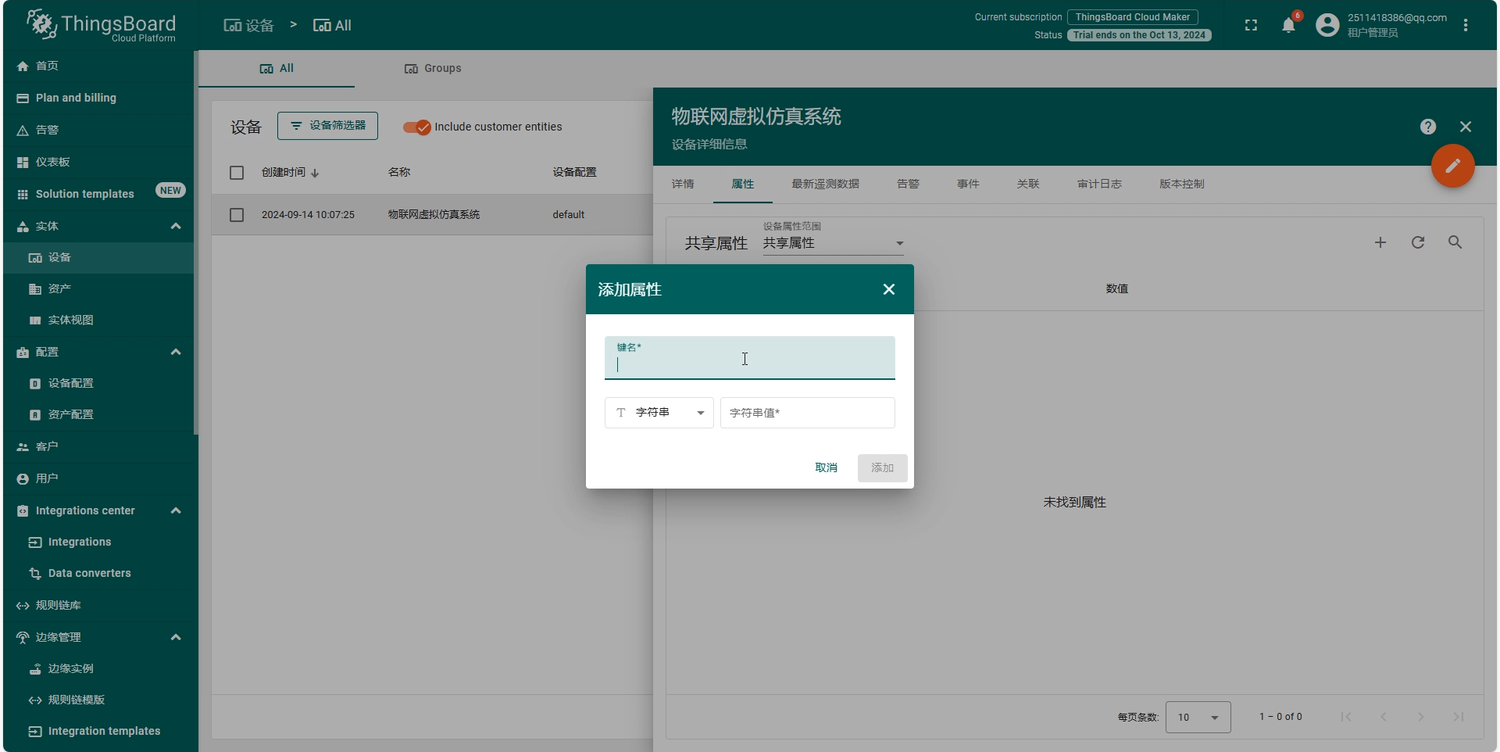
Task: Open the 设备属性范围 scope dropdown
Action: [x=833, y=243]
